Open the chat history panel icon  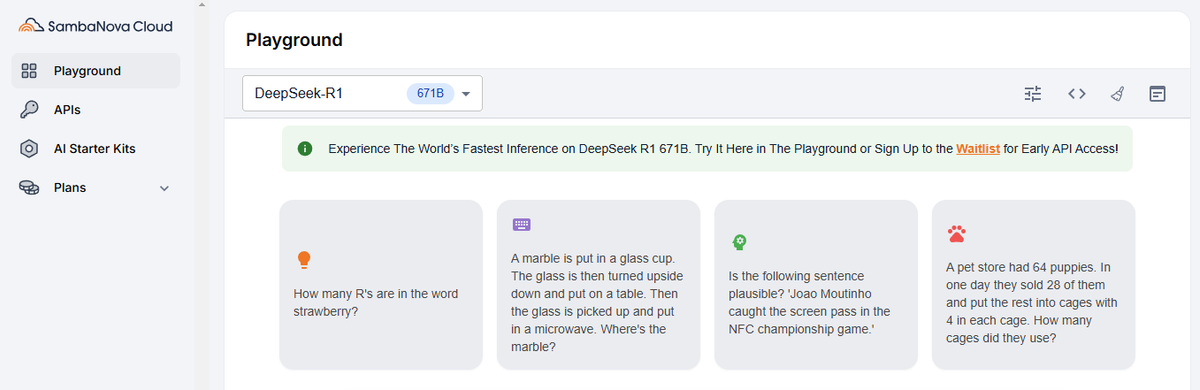1157,94
